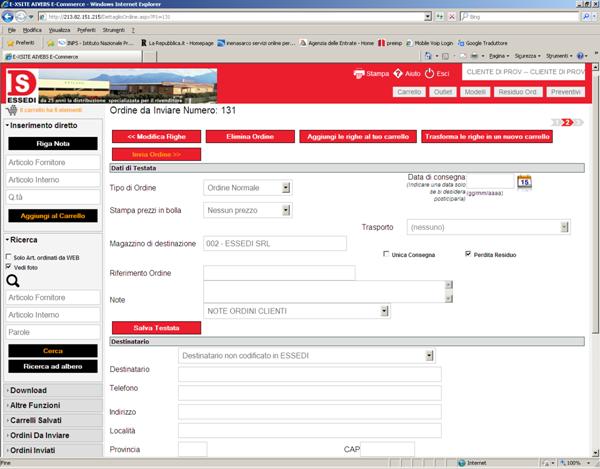Click the Salva Testata button
Image resolution: width=600 pixels, height=469 pixels.
click(x=156, y=328)
